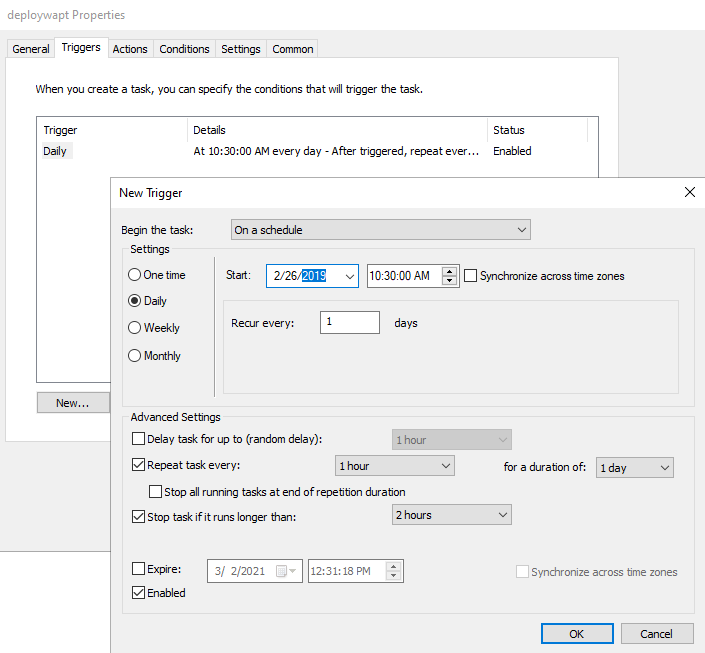The image size is (705, 653).
Task: Open the Conditions tab
Action: (184, 49)
